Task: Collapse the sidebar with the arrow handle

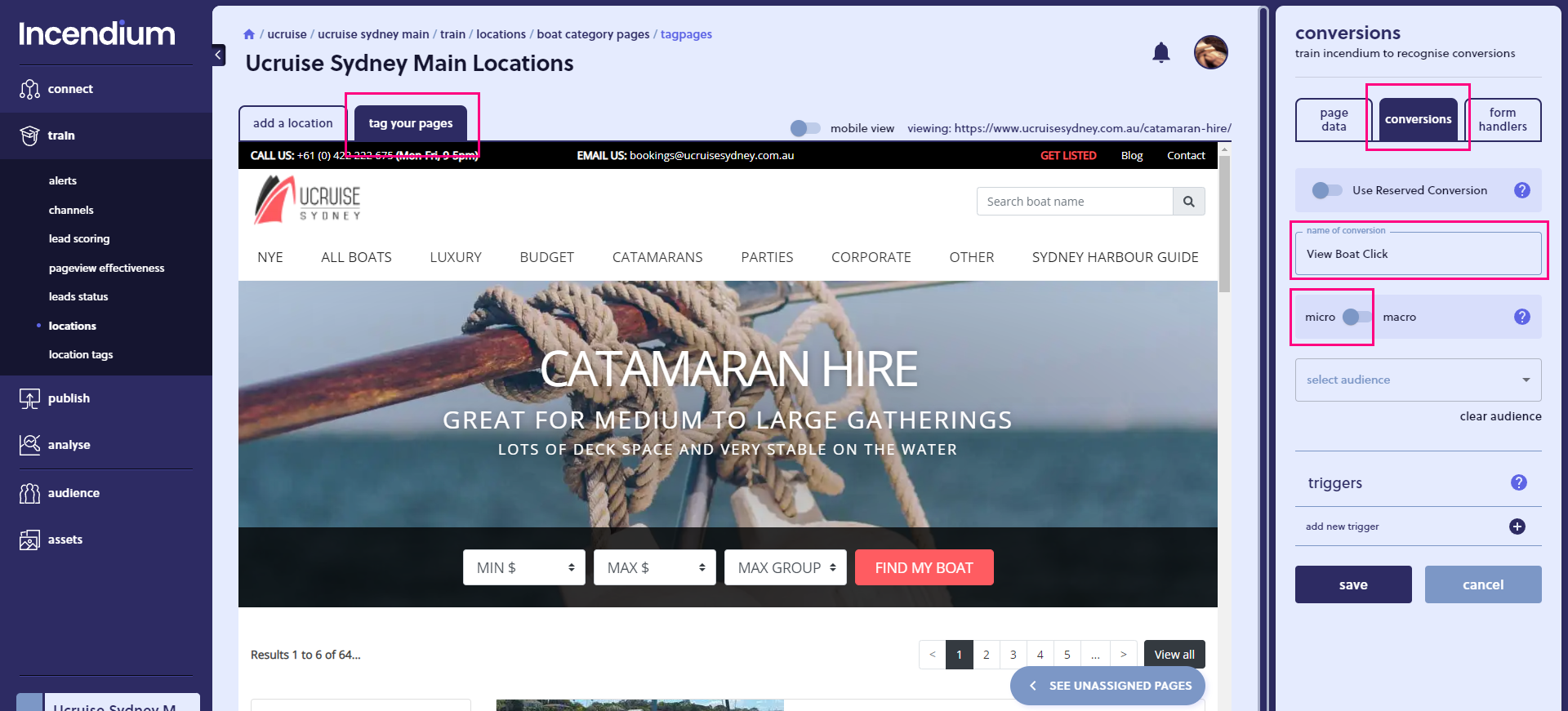Action: 218,55
